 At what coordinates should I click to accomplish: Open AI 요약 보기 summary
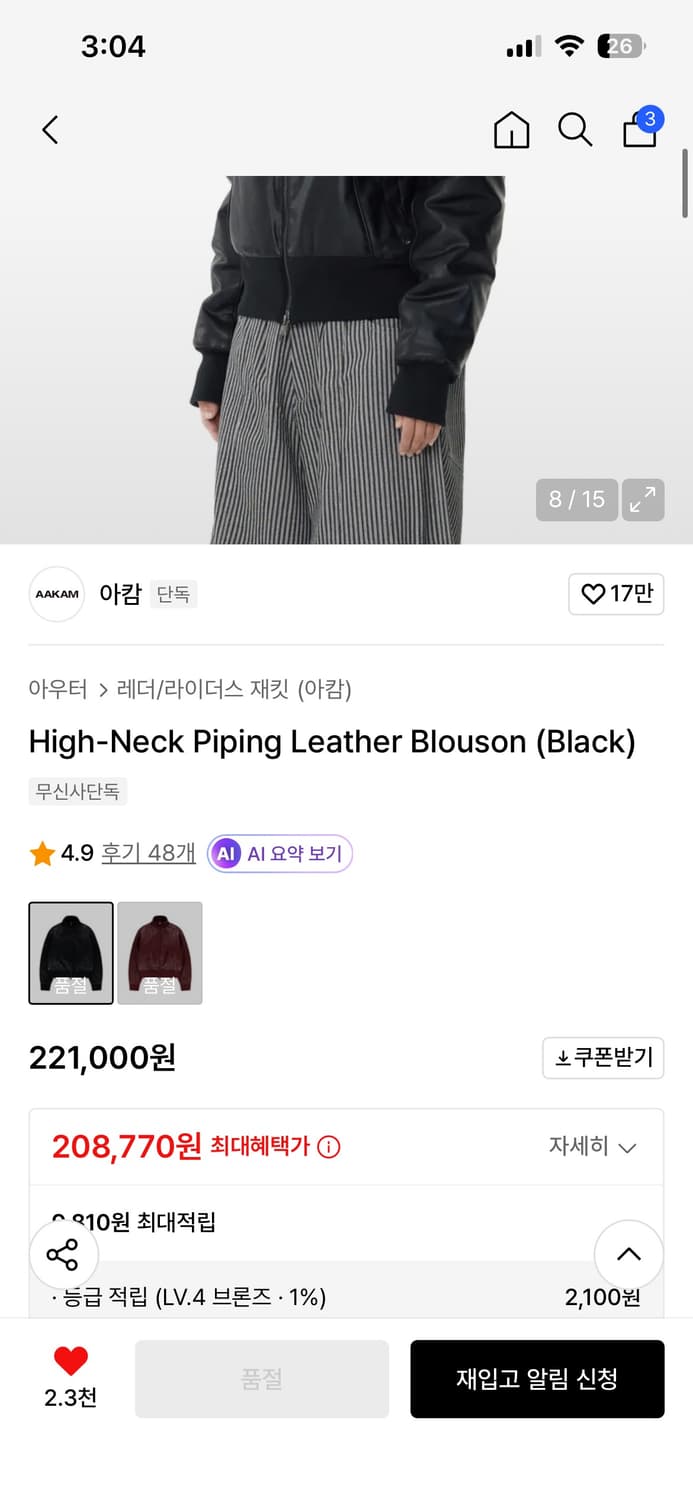pyautogui.click(x=280, y=853)
